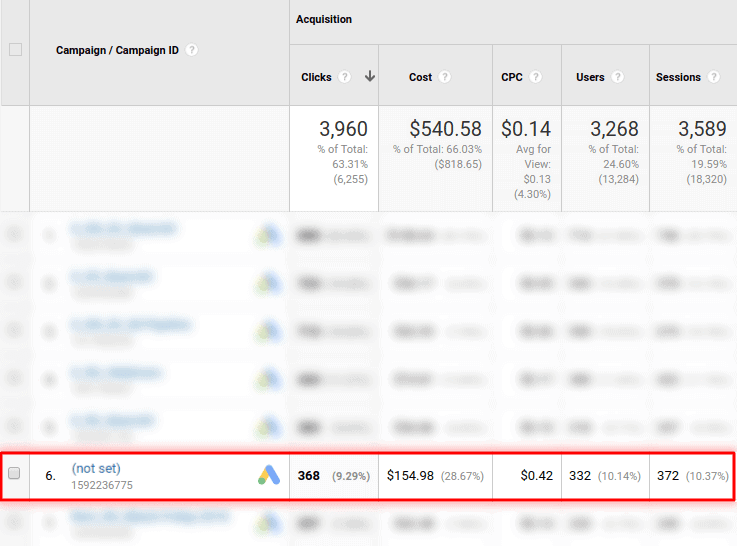
Task: Click the 3,960 total clicks summary value
Action: tap(343, 129)
